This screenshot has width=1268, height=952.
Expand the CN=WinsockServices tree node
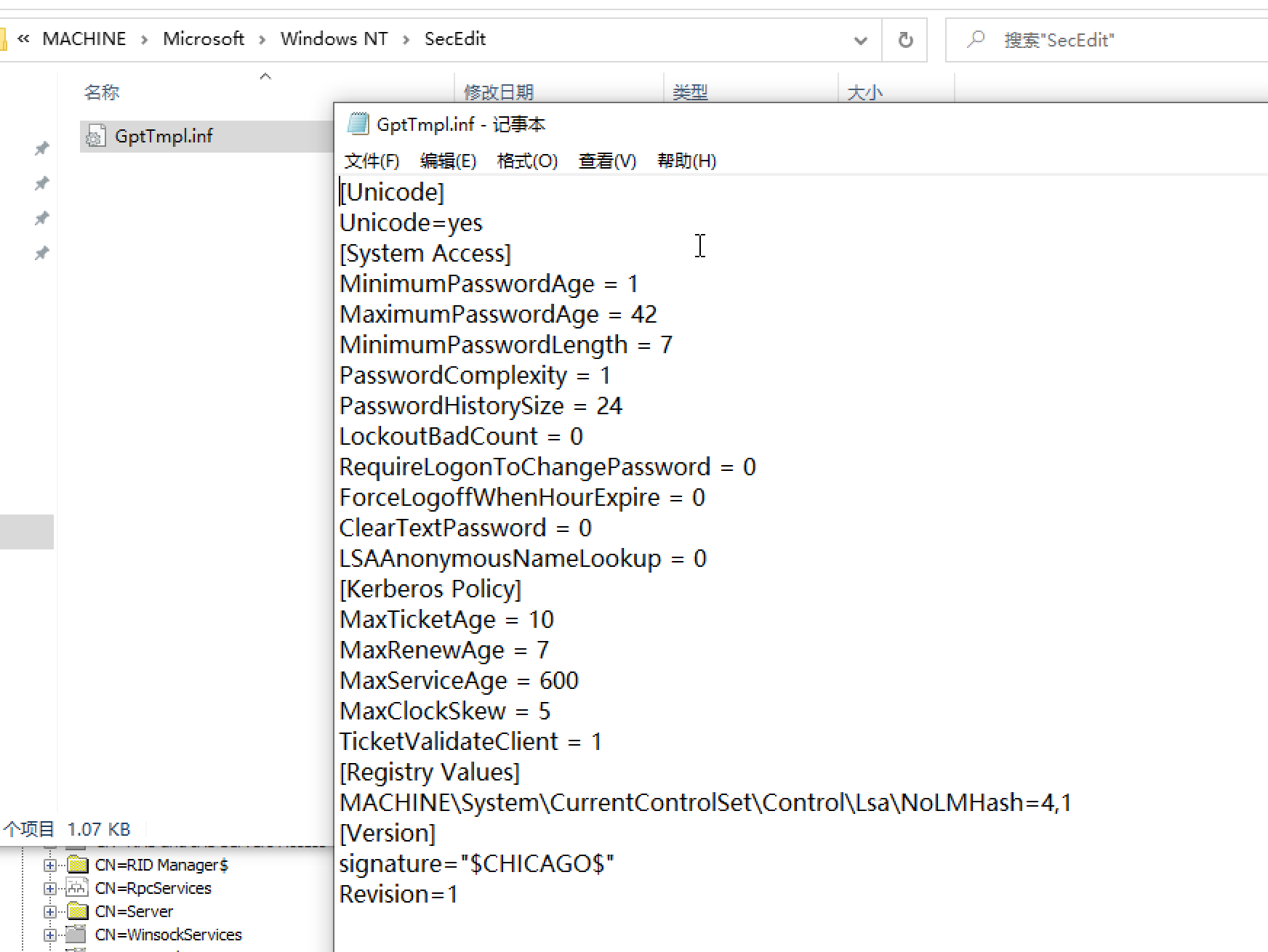point(49,935)
